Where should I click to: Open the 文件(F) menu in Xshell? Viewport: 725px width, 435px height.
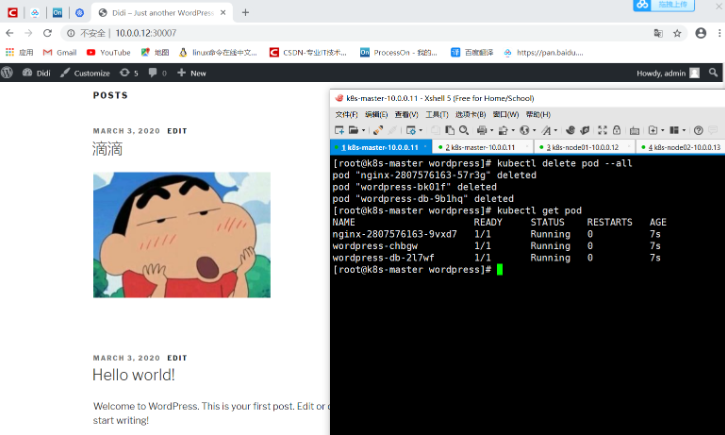346,114
